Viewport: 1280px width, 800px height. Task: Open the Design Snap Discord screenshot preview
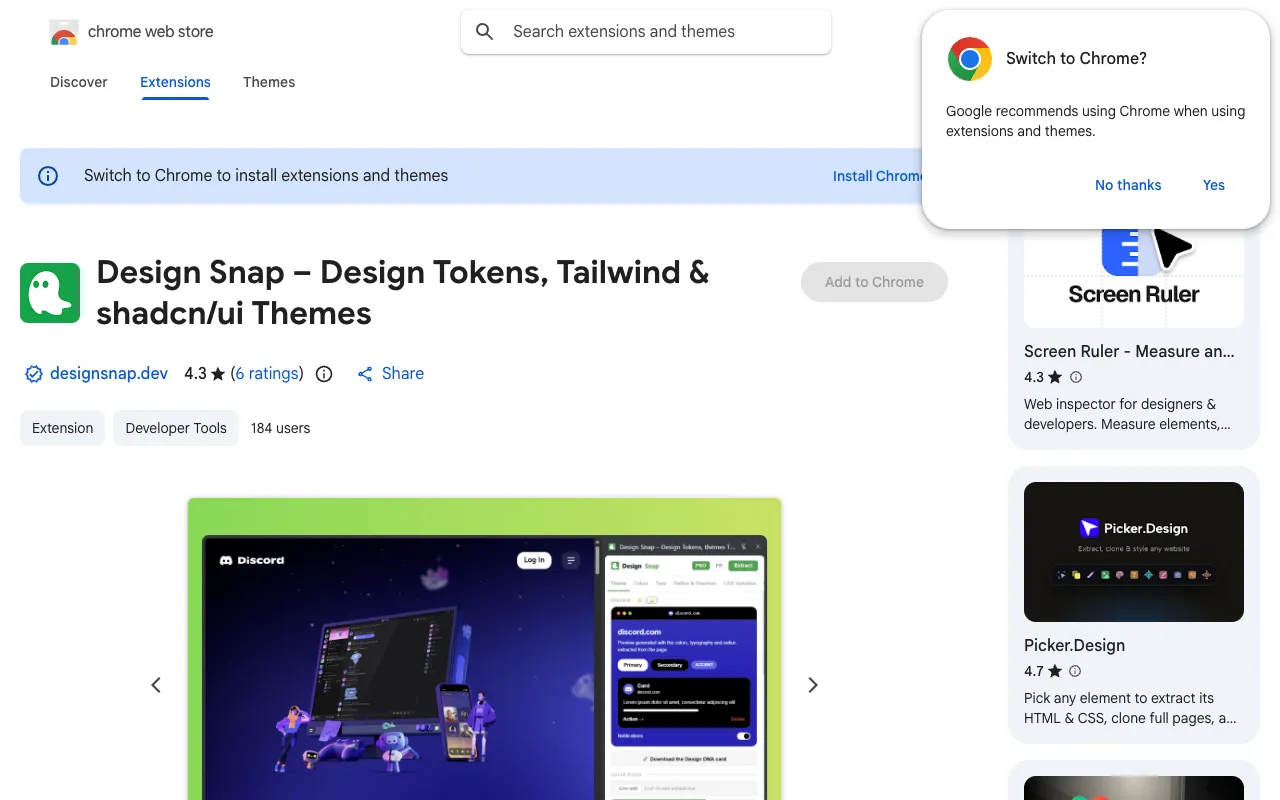pyautogui.click(x=484, y=649)
